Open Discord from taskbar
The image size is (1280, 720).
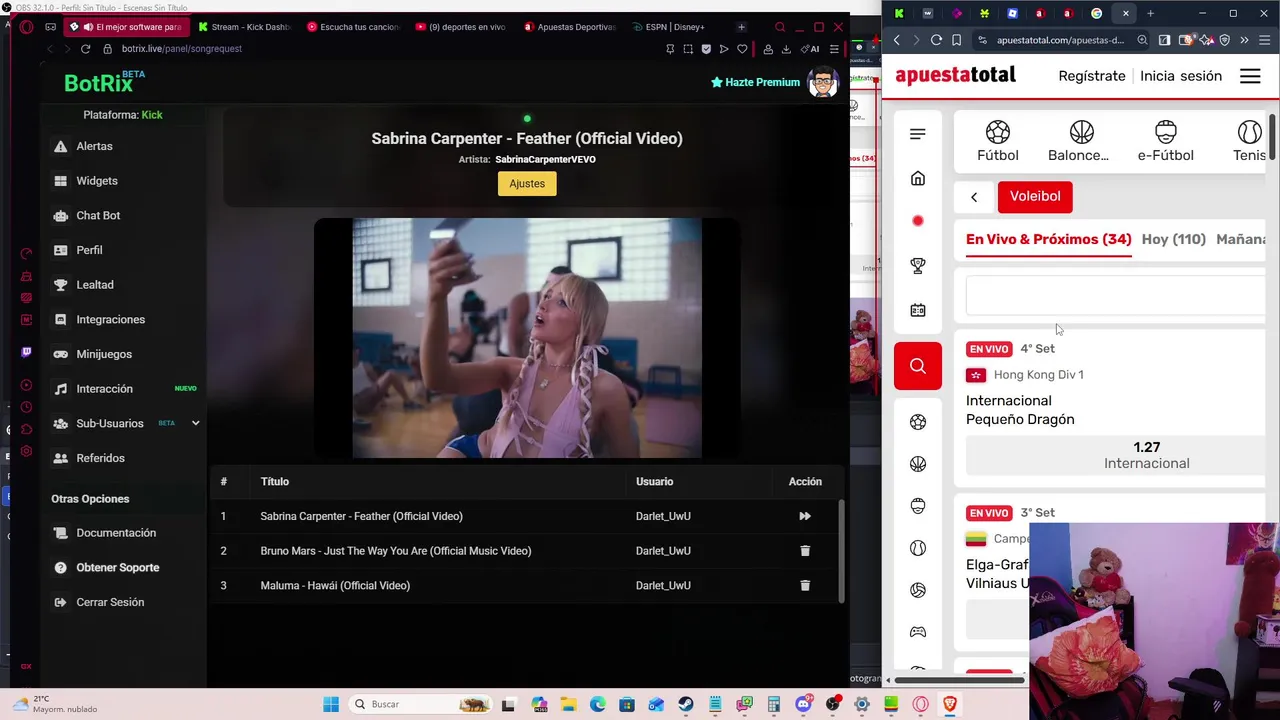click(803, 704)
